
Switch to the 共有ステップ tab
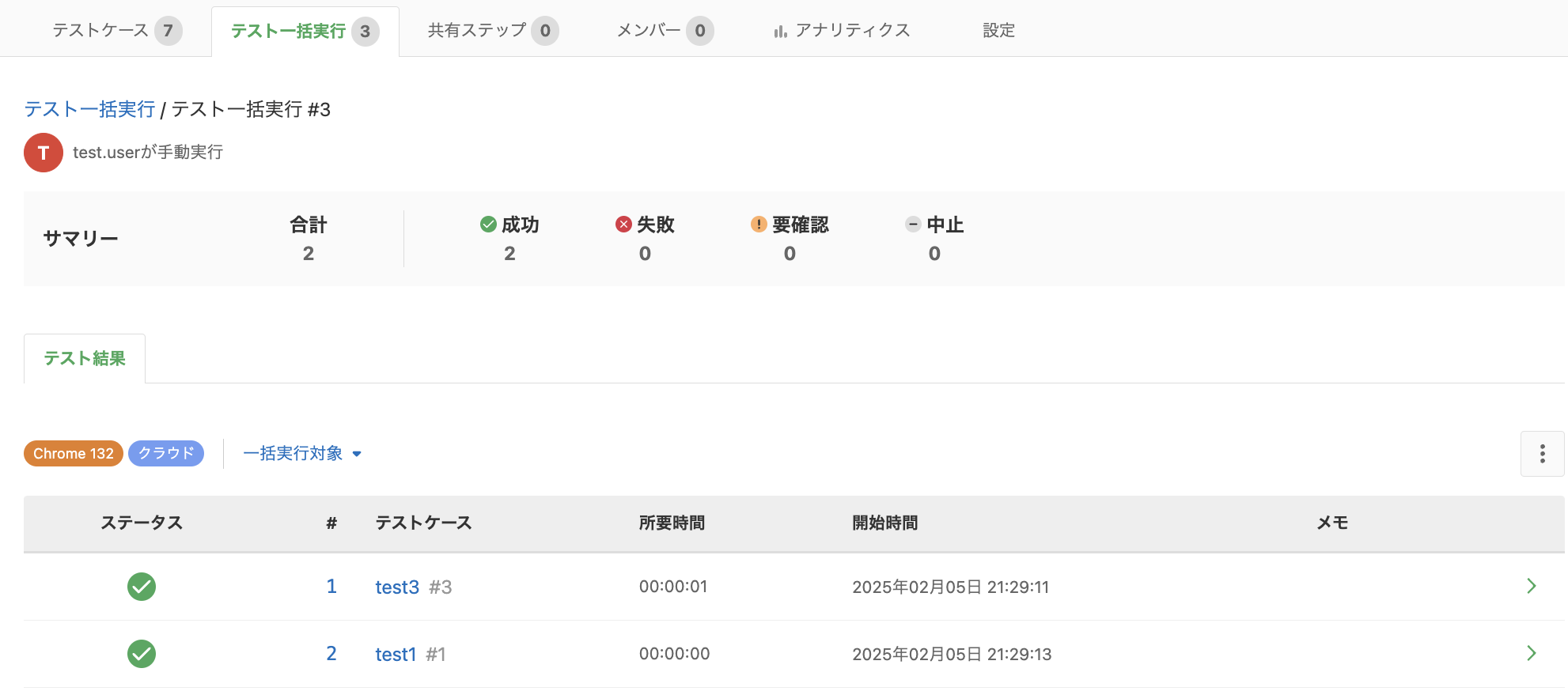[x=493, y=31]
